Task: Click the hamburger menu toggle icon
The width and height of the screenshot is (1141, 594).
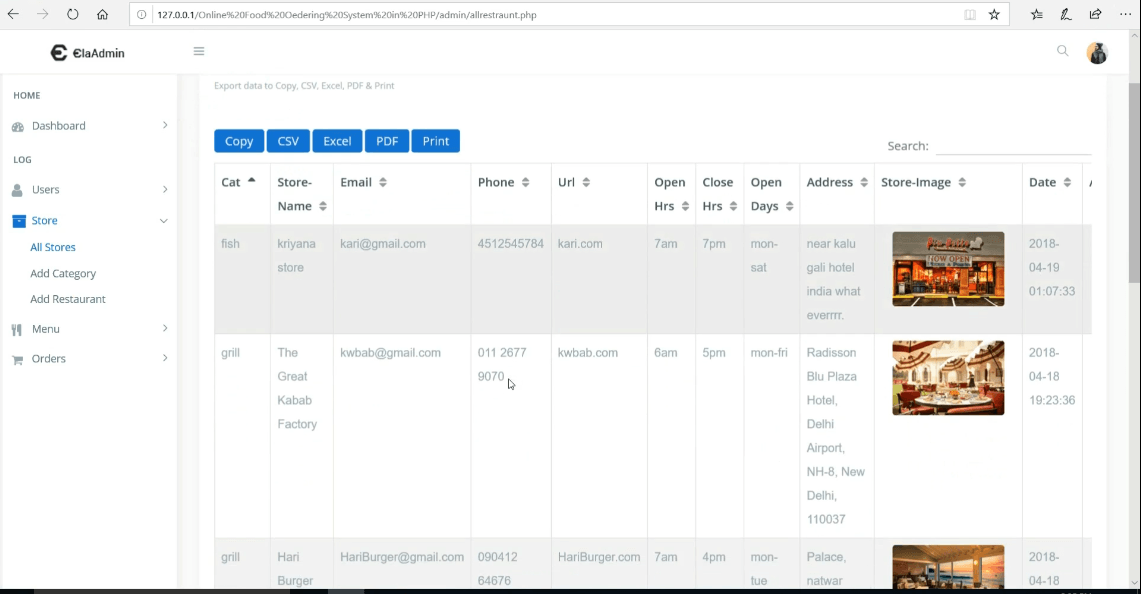Action: pos(199,52)
